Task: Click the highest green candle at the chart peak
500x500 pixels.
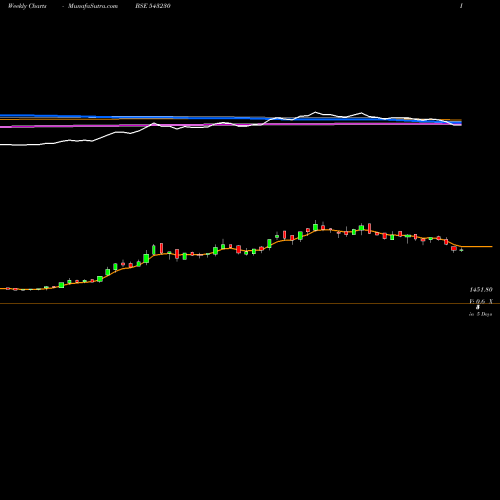Action: (315, 227)
